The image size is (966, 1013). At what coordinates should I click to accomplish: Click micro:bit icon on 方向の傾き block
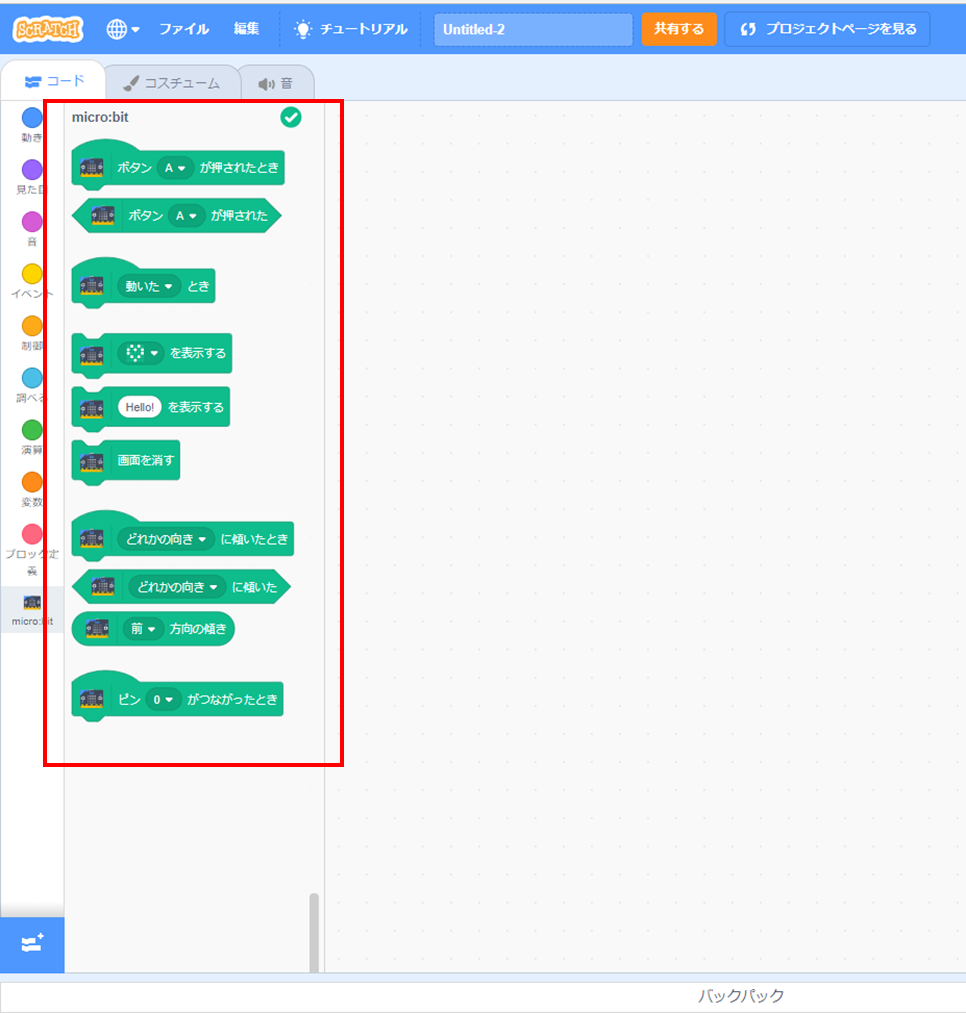(x=98, y=629)
